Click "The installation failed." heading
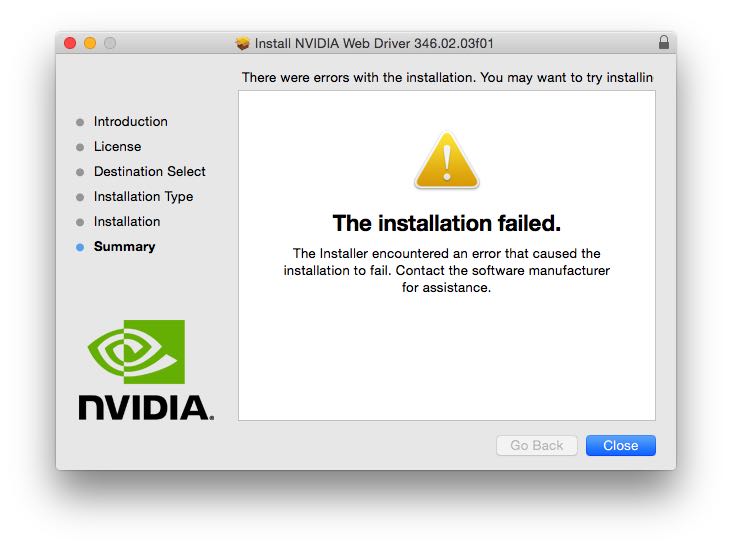This screenshot has height=550, width=732. pos(446,222)
